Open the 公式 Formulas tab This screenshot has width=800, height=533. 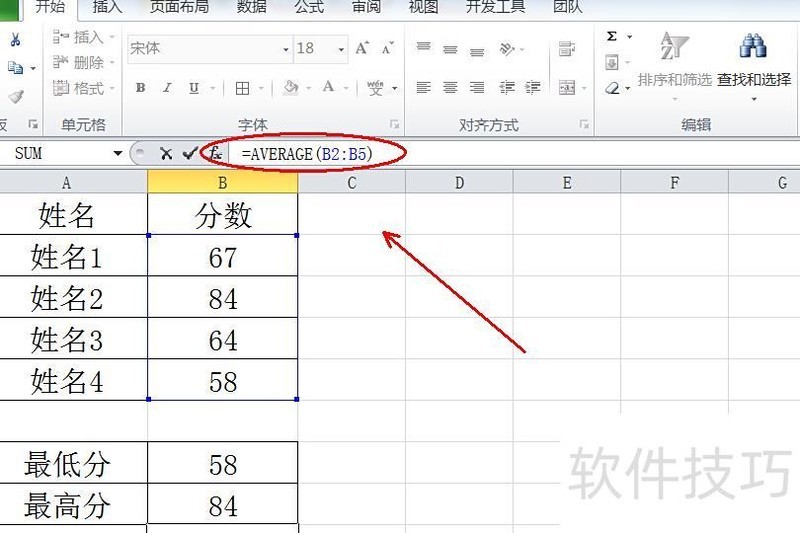pos(309,6)
